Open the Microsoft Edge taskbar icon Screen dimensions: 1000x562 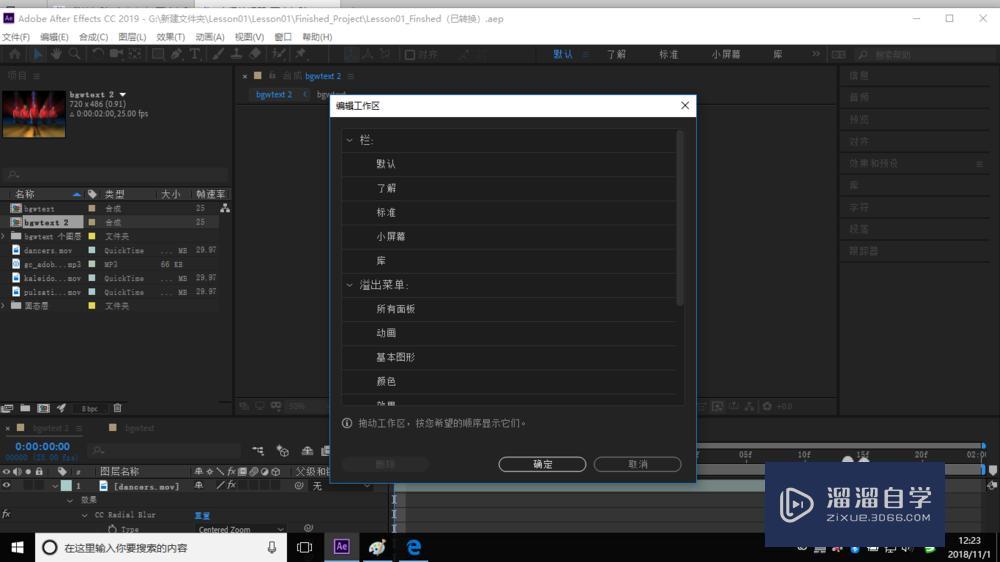413,547
